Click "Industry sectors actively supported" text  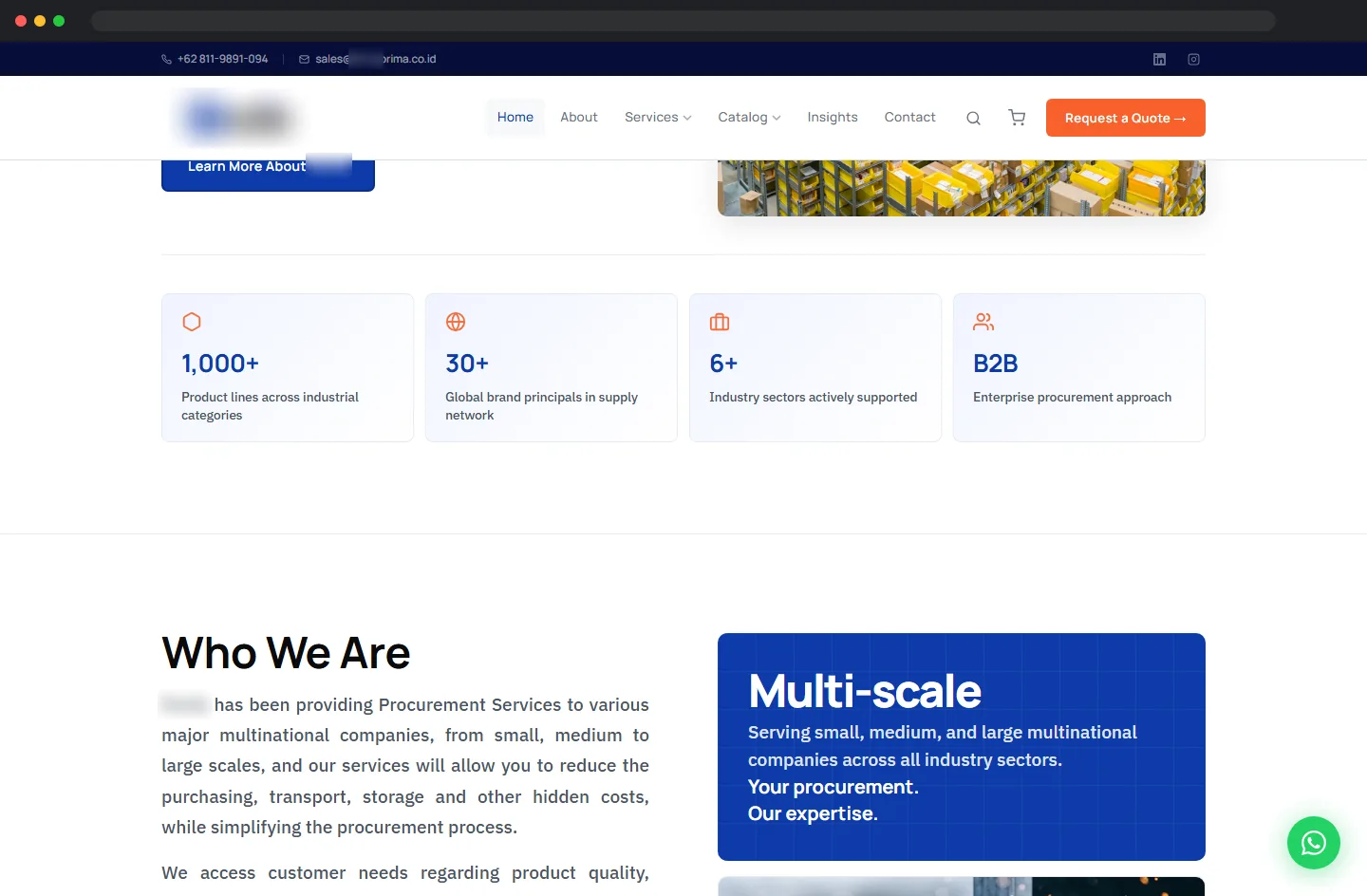(814, 397)
